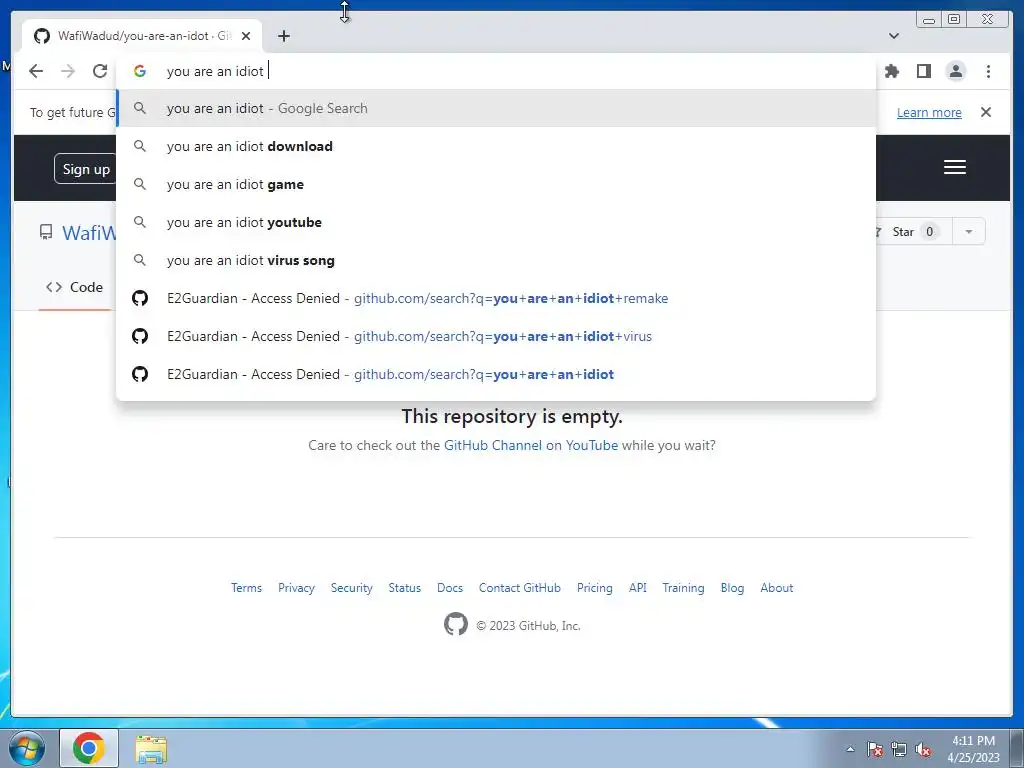Open the Pricing footer link
This screenshot has height=768, width=1024.
coord(595,588)
